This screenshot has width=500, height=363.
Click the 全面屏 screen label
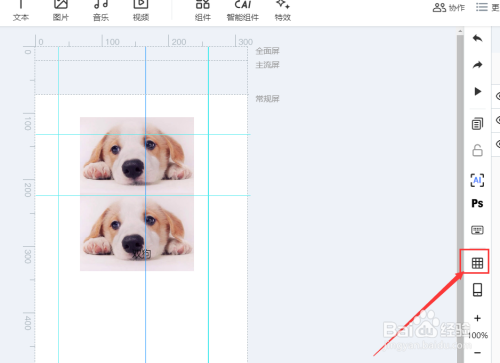pos(267,51)
